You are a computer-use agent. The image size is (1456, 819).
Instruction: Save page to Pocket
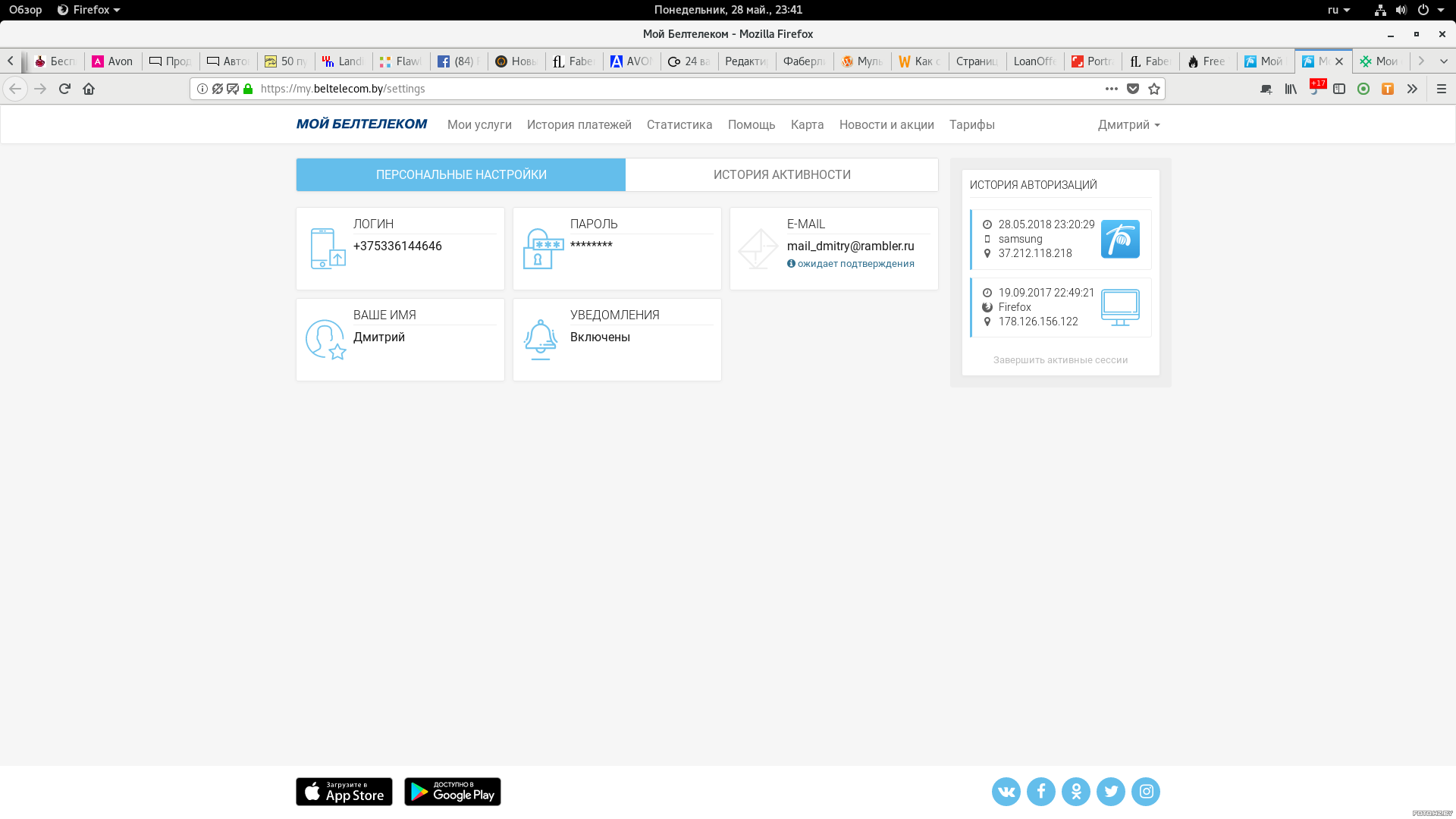[1133, 89]
